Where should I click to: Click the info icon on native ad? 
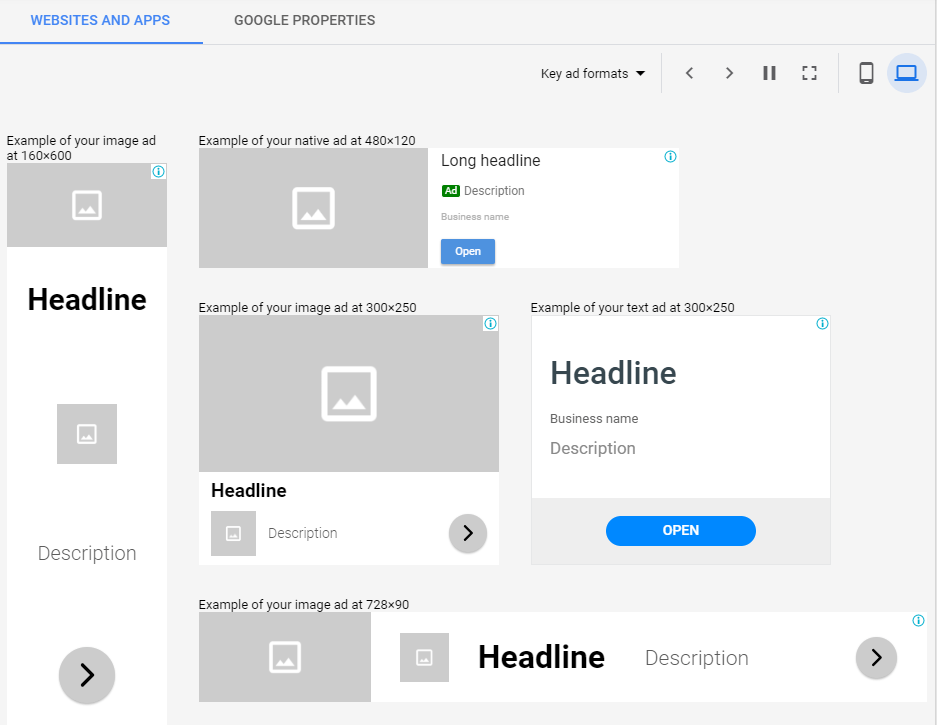coord(670,157)
